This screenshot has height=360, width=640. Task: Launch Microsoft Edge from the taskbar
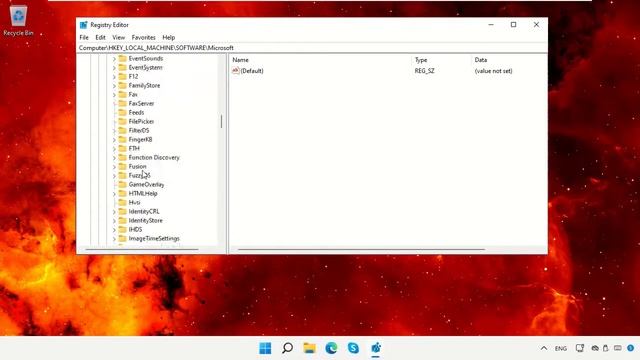[x=331, y=348]
